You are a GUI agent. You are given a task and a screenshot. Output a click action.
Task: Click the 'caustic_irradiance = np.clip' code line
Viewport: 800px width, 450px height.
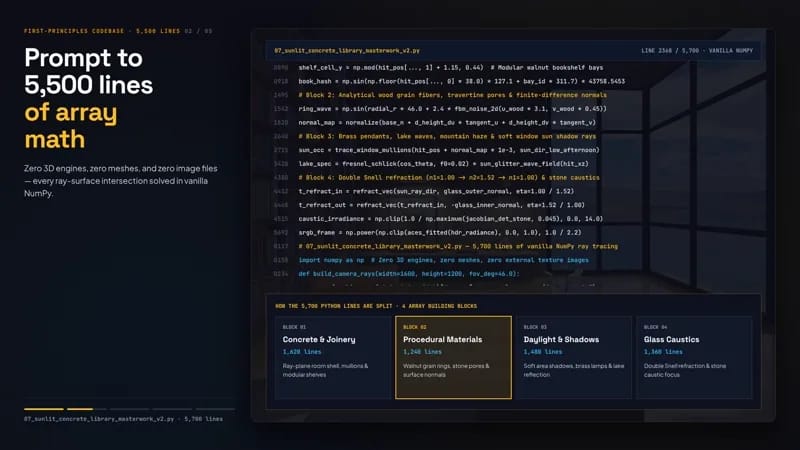tap(451, 219)
